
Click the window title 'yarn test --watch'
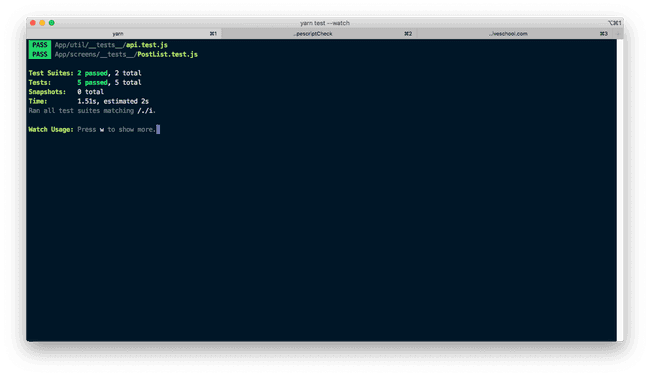pos(325,23)
